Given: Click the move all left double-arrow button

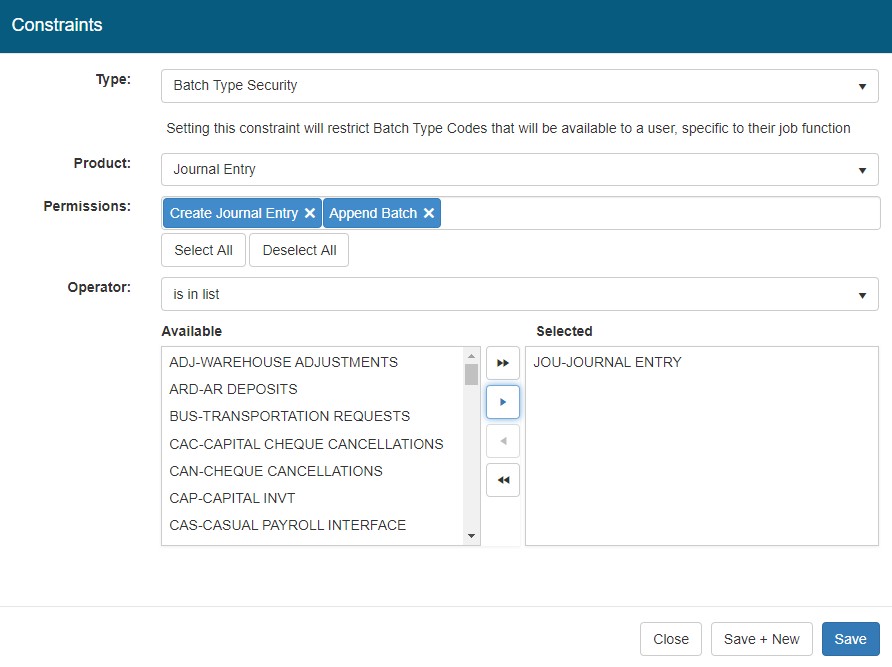Looking at the screenshot, I should 503,480.
